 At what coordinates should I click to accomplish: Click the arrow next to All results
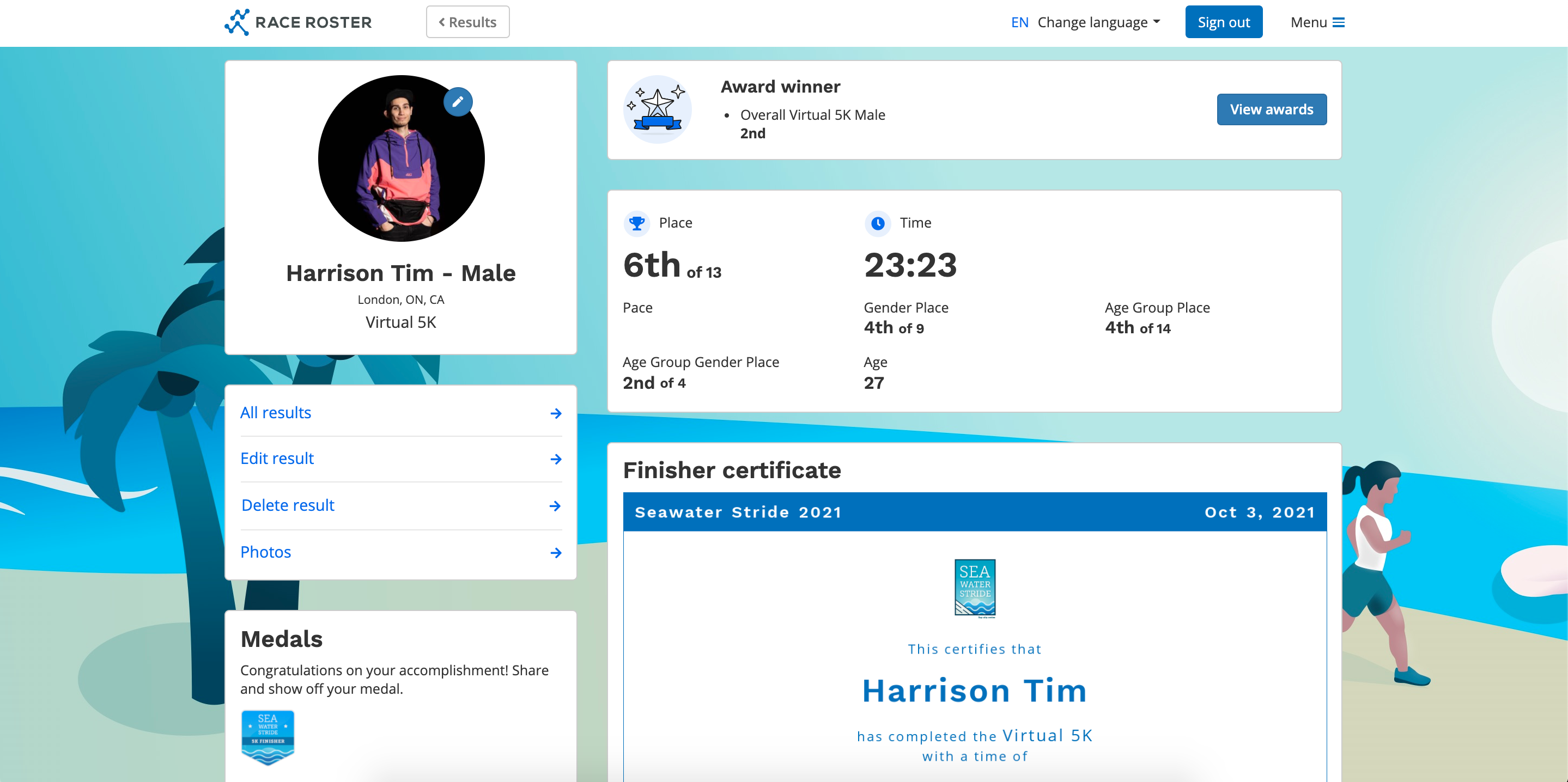coord(555,413)
